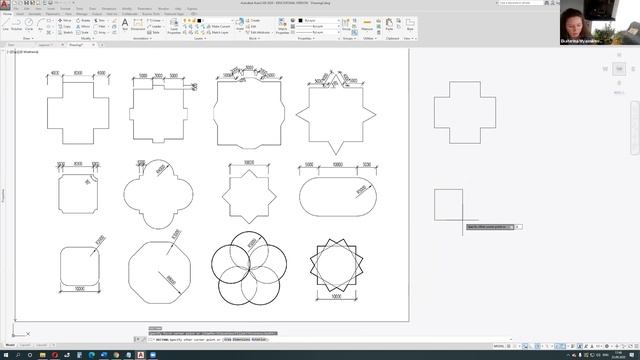
Task: Click the layer color swatch
Action: [199, 20]
